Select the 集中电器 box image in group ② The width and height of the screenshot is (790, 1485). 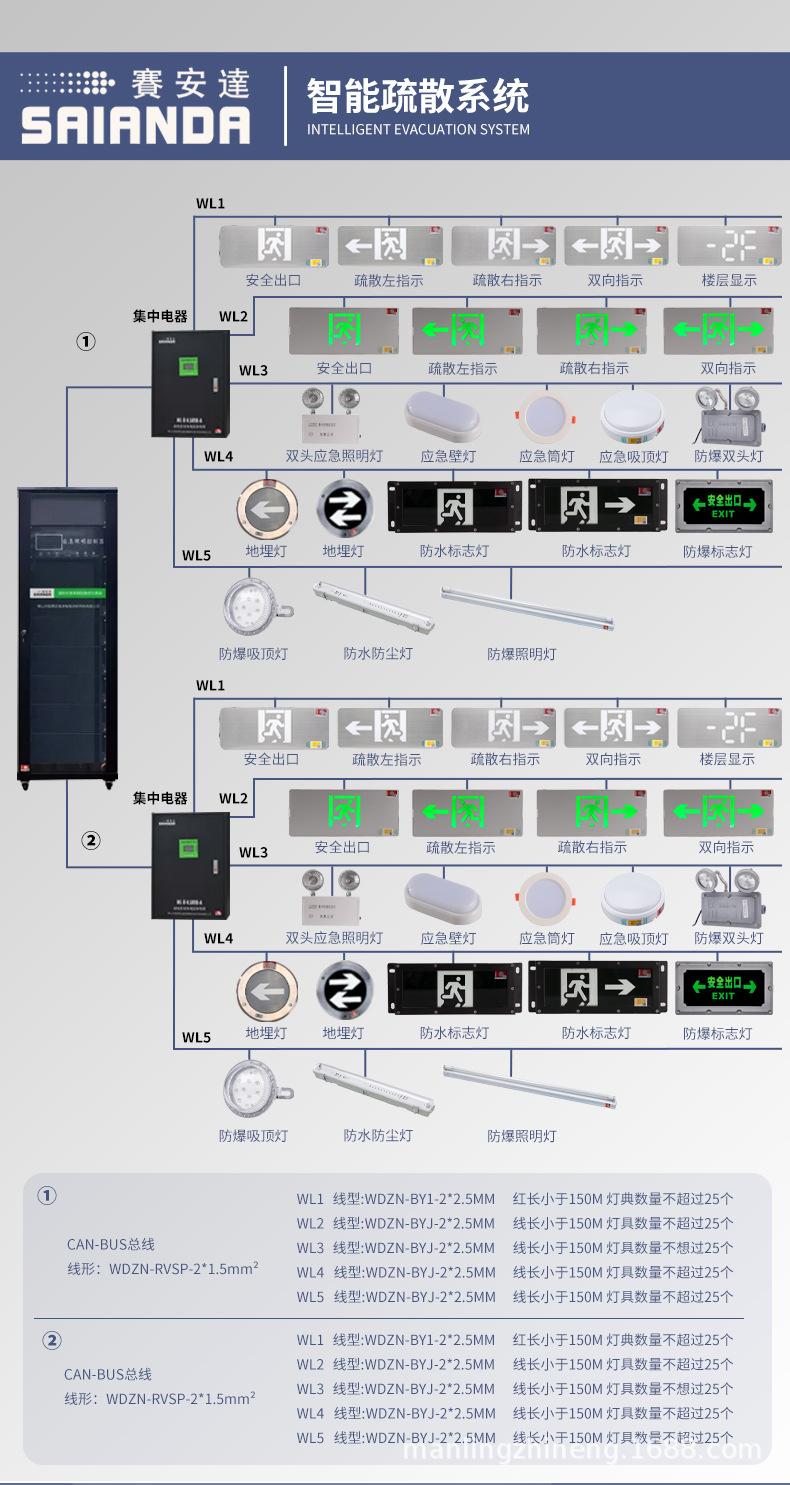[190, 865]
